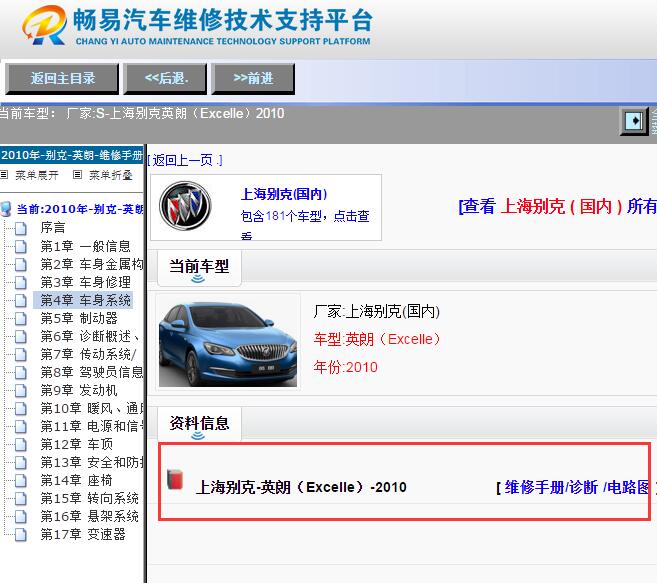Select the 当前车型 tab

pyautogui.click(x=199, y=267)
